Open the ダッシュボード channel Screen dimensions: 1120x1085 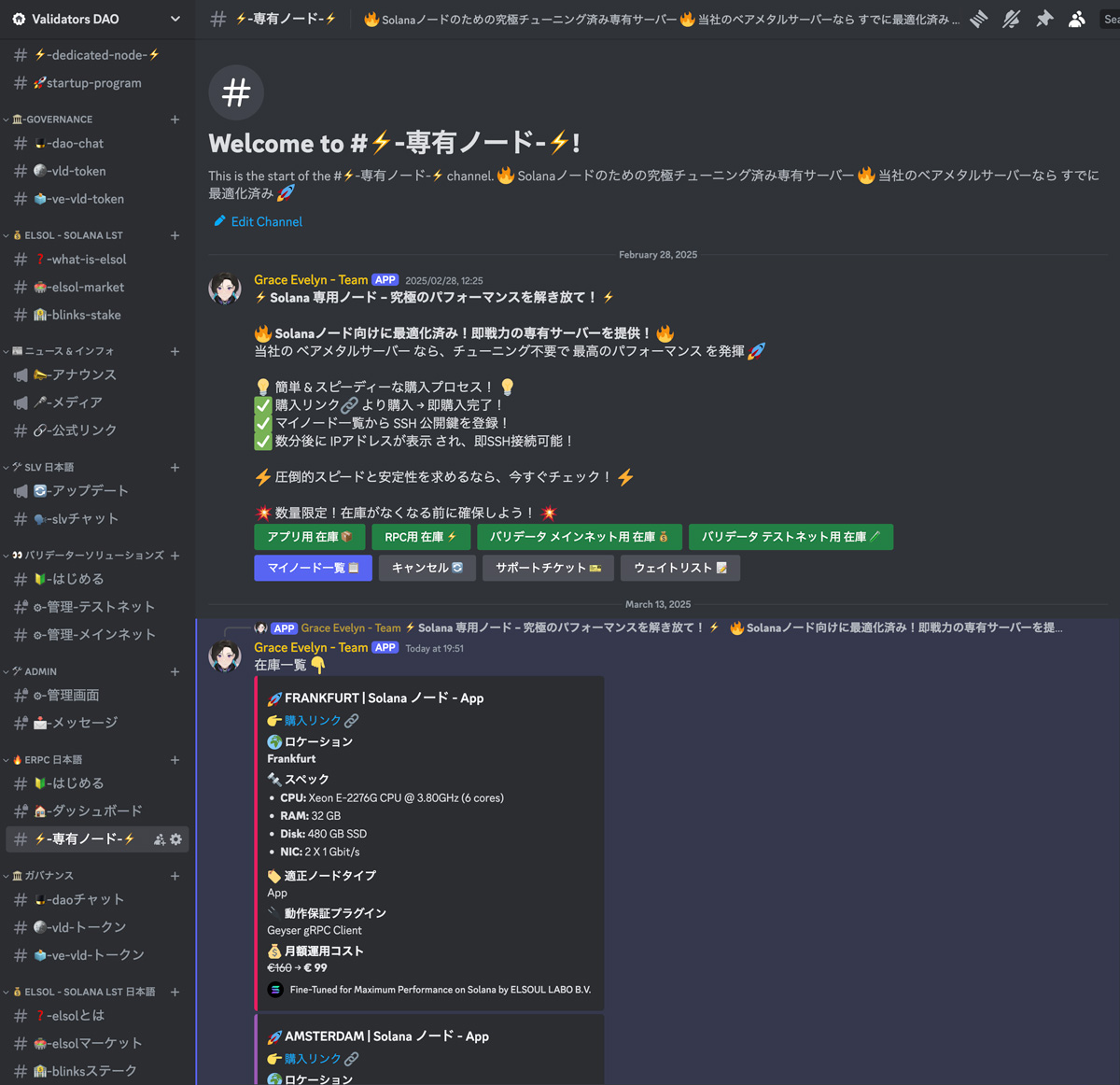98,810
